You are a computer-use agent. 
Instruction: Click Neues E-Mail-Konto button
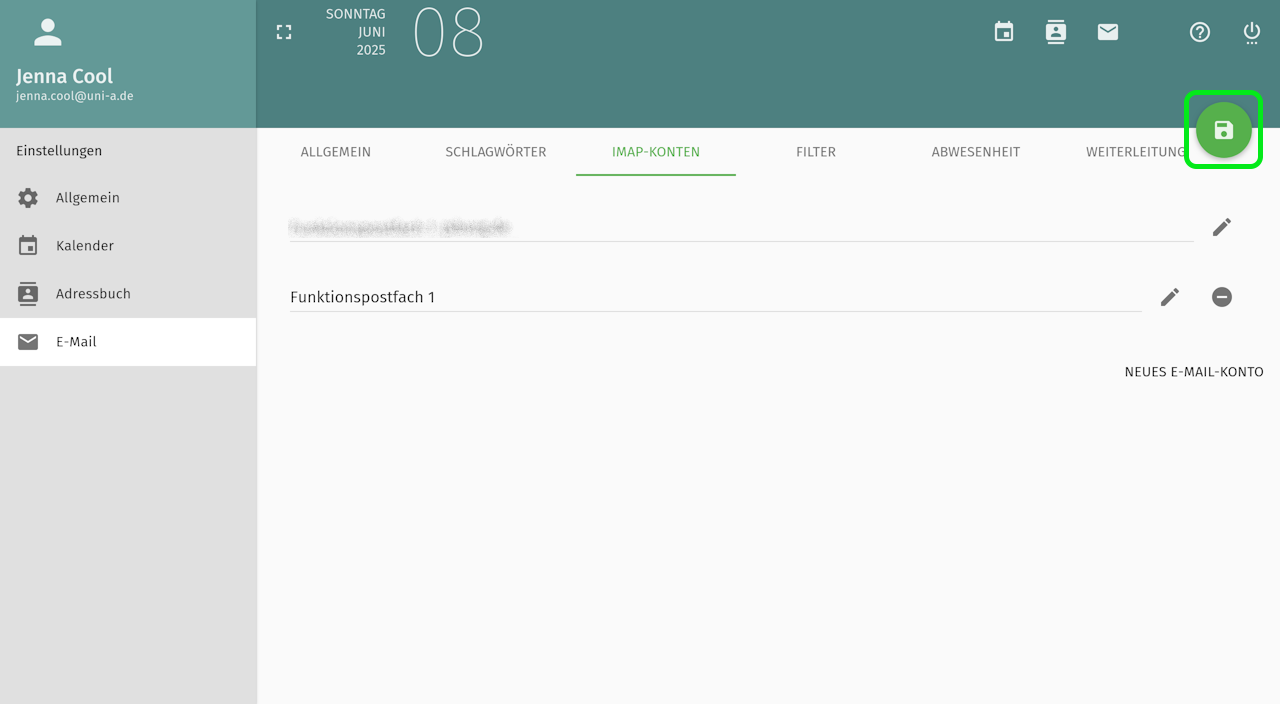pyautogui.click(x=1194, y=372)
